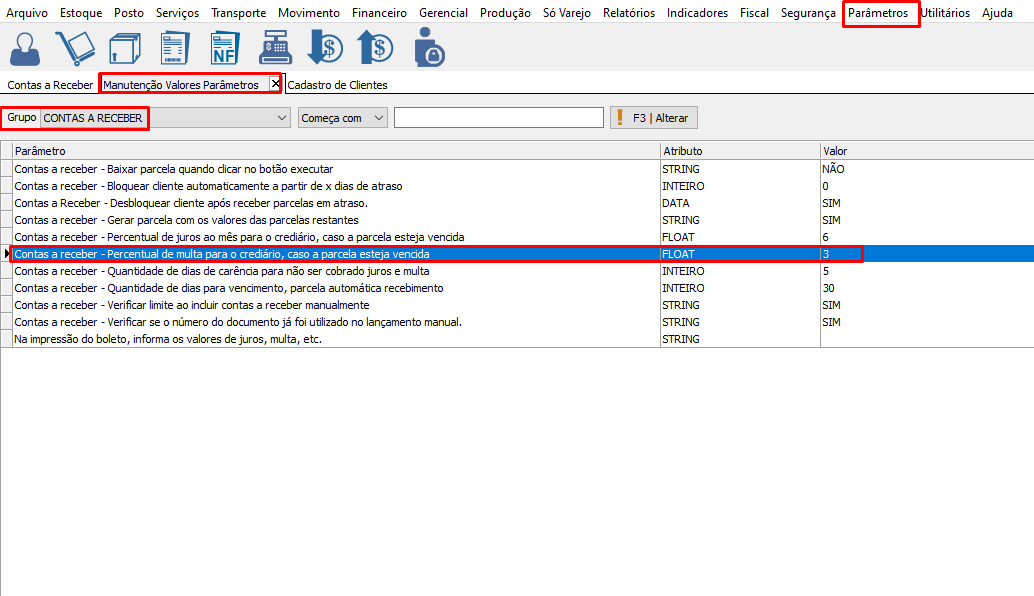Select the 'Percentual de juros ao mês' row
The width and height of the screenshot is (1034, 596).
coord(240,237)
